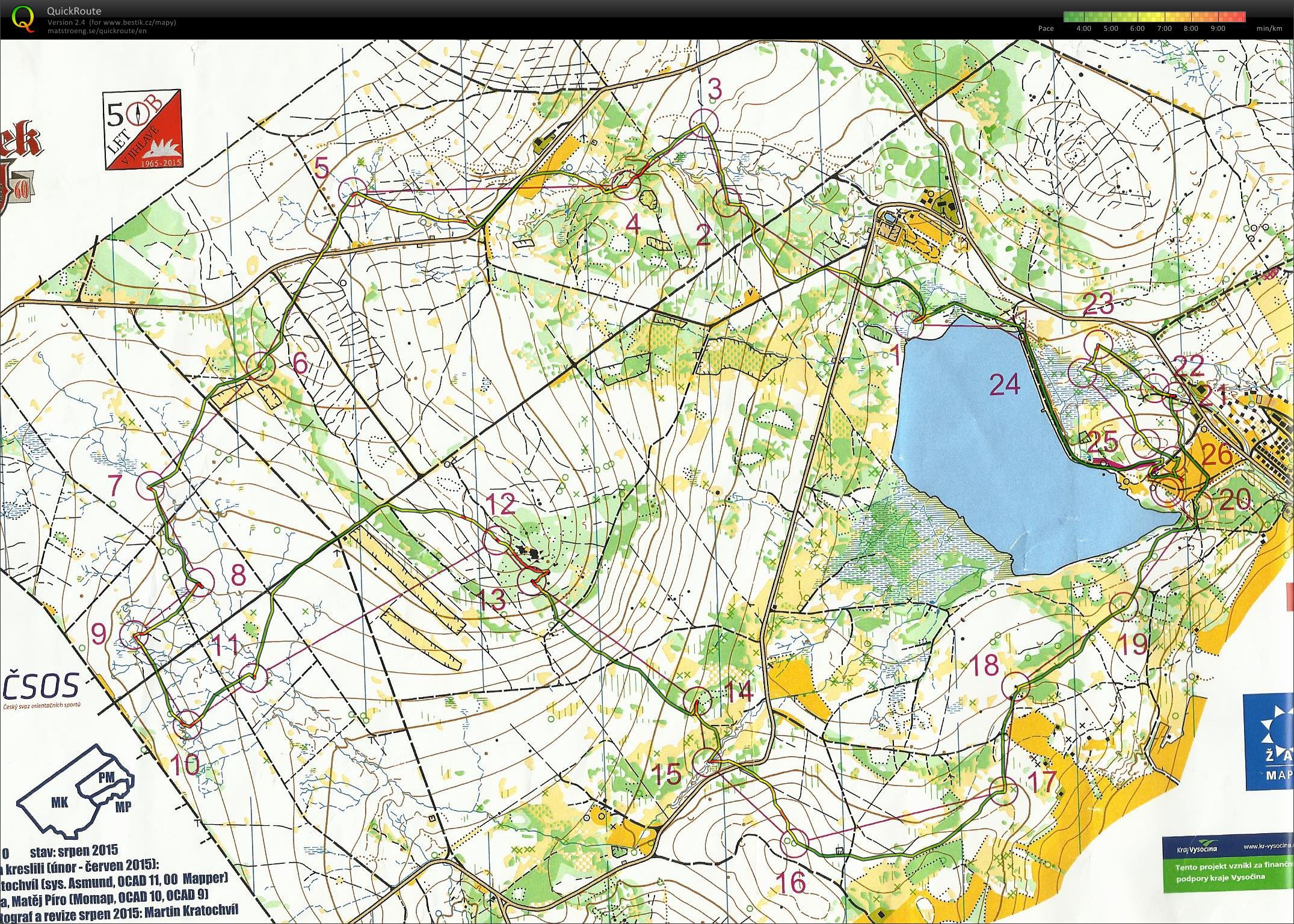Click control number 3 on the map
Viewport: 1294px width, 924px height.
pyautogui.click(x=714, y=89)
